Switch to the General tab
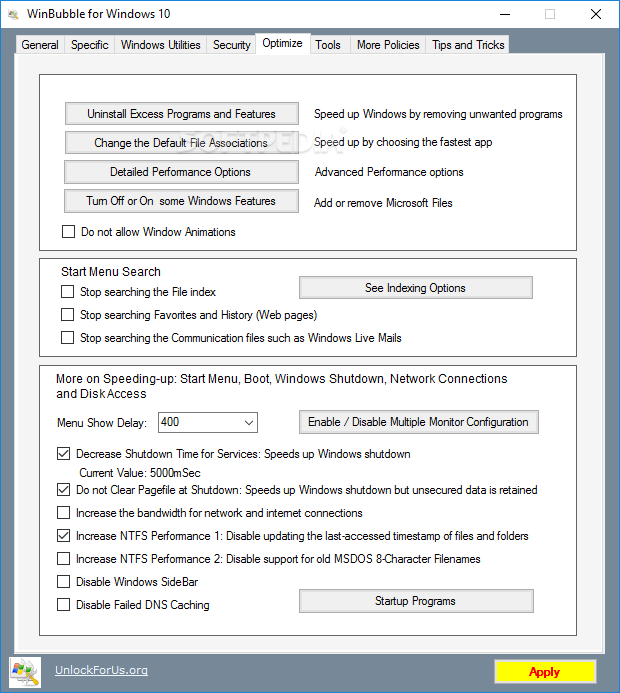Image resolution: width=620 pixels, height=693 pixels. [x=40, y=45]
